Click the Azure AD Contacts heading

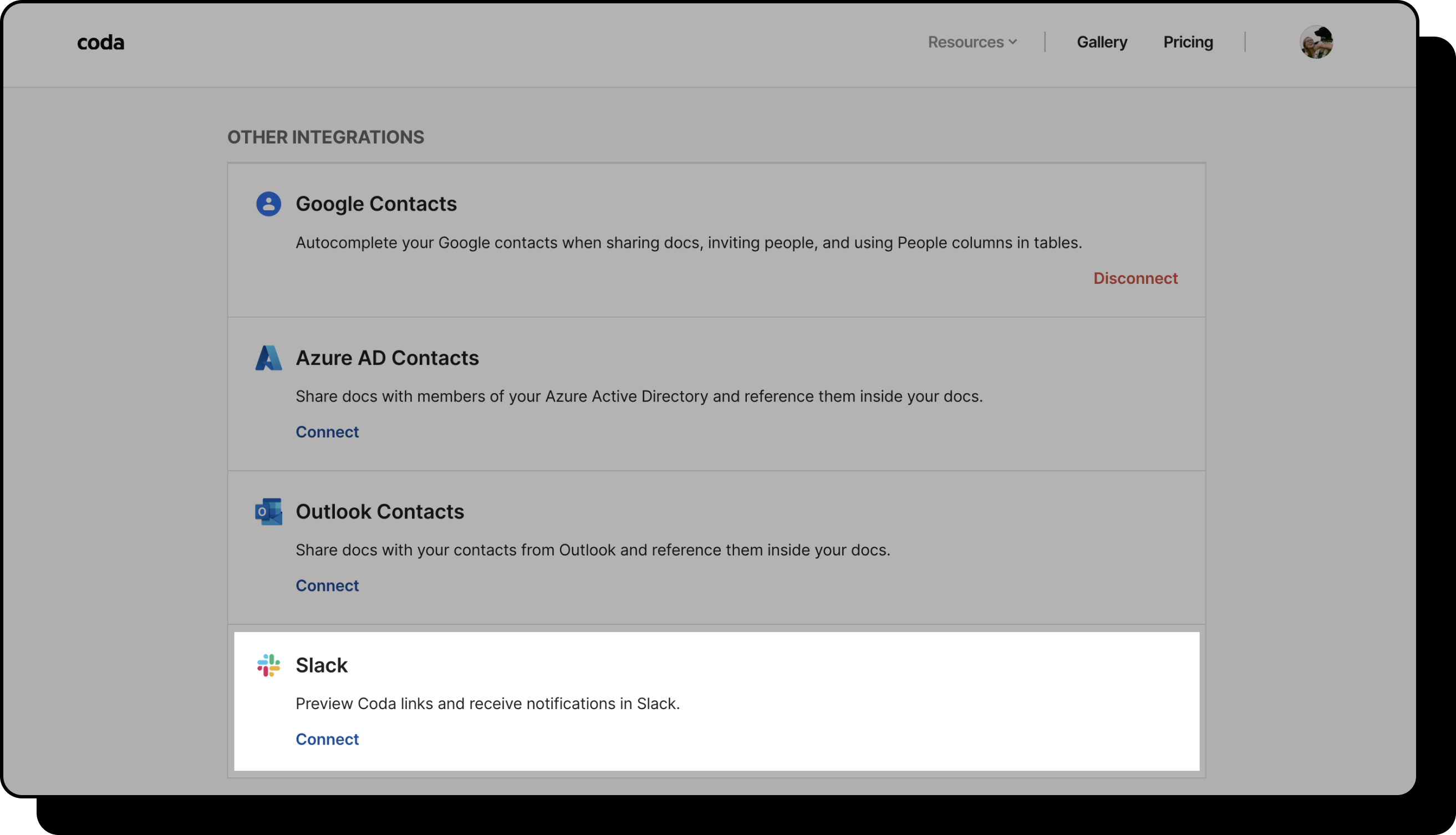(387, 358)
